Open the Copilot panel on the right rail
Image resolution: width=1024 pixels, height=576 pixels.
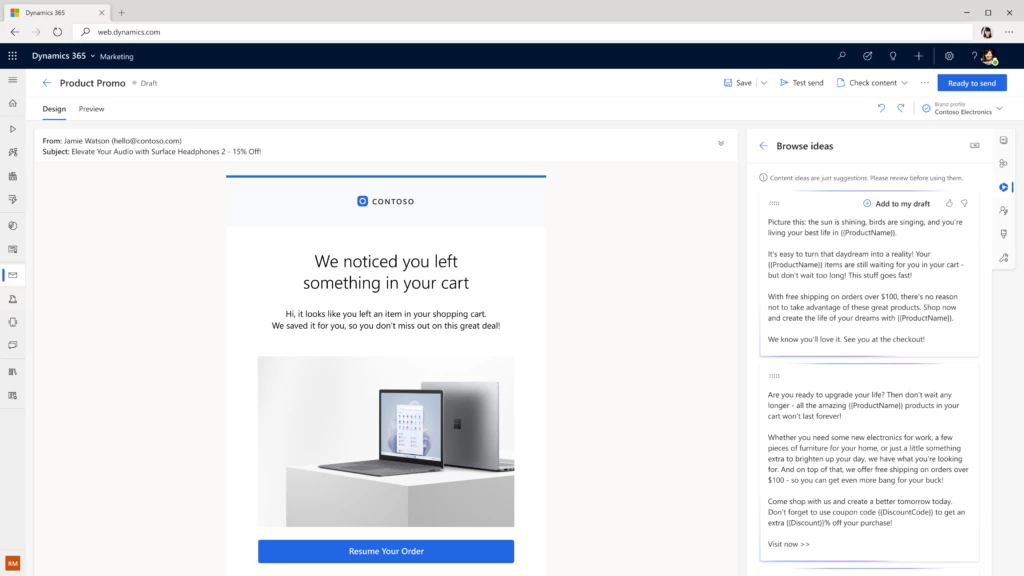(1003, 187)
